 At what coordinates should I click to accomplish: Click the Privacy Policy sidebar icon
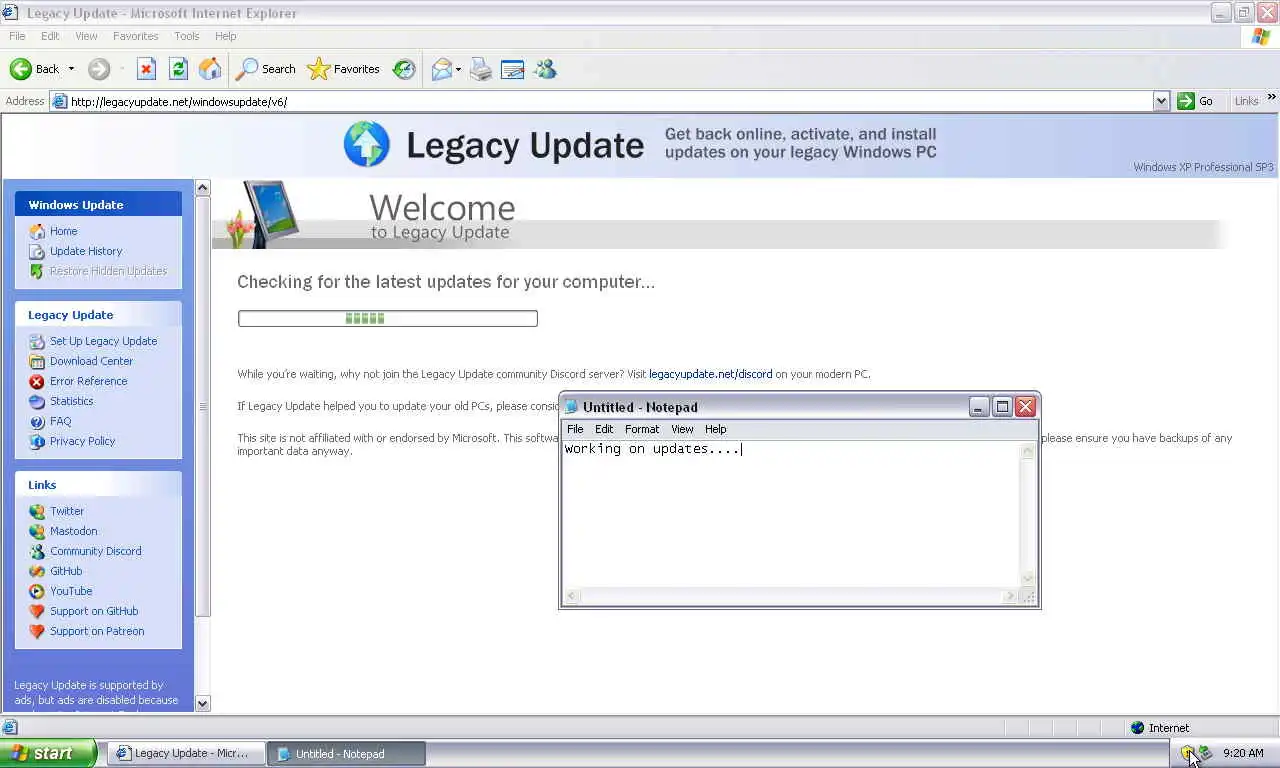tap(37, 441)
